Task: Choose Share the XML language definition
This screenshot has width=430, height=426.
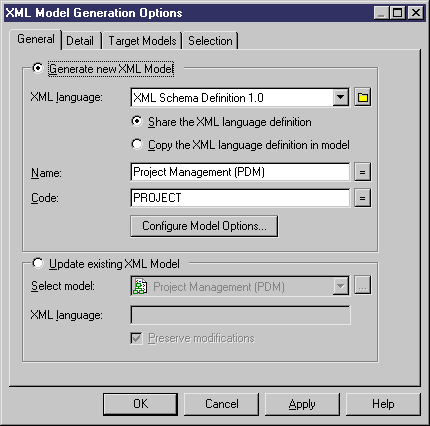Action: 137,121
